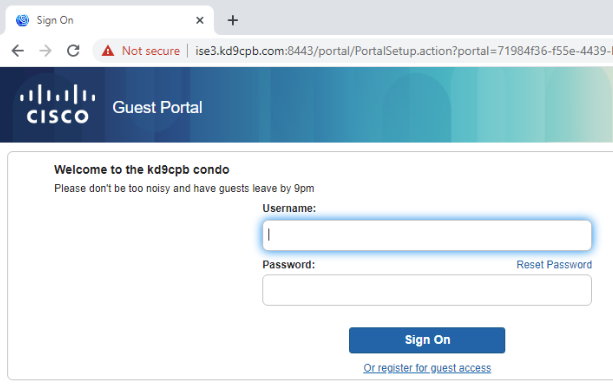Close the Sign On tab
This screenshot has width=613, height=384.
pyautogui.click(x=200, y=20)
